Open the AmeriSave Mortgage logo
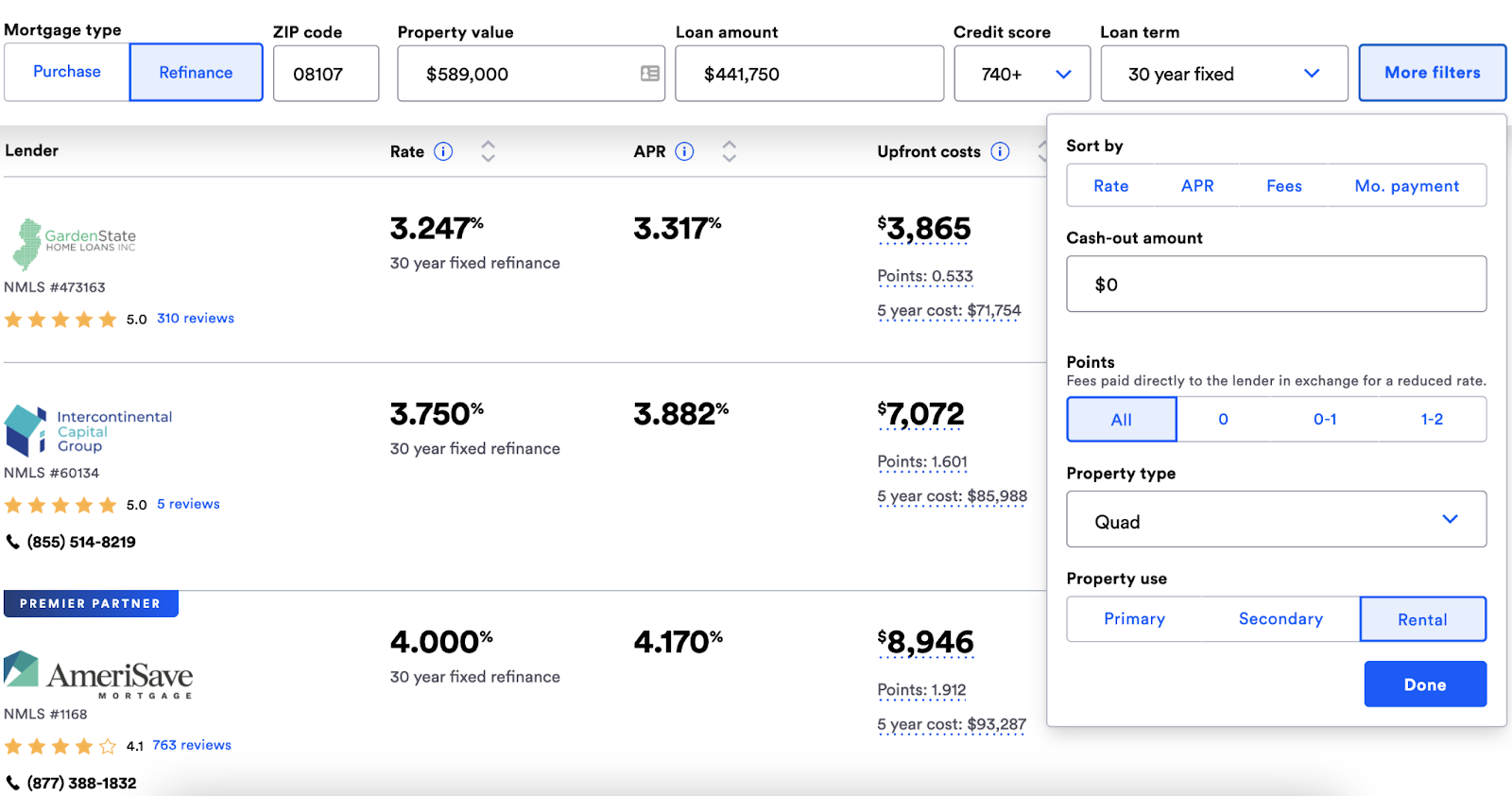The width and height of the screenshot is (1512, 796). pyautogui.click(x=98, y=675)
